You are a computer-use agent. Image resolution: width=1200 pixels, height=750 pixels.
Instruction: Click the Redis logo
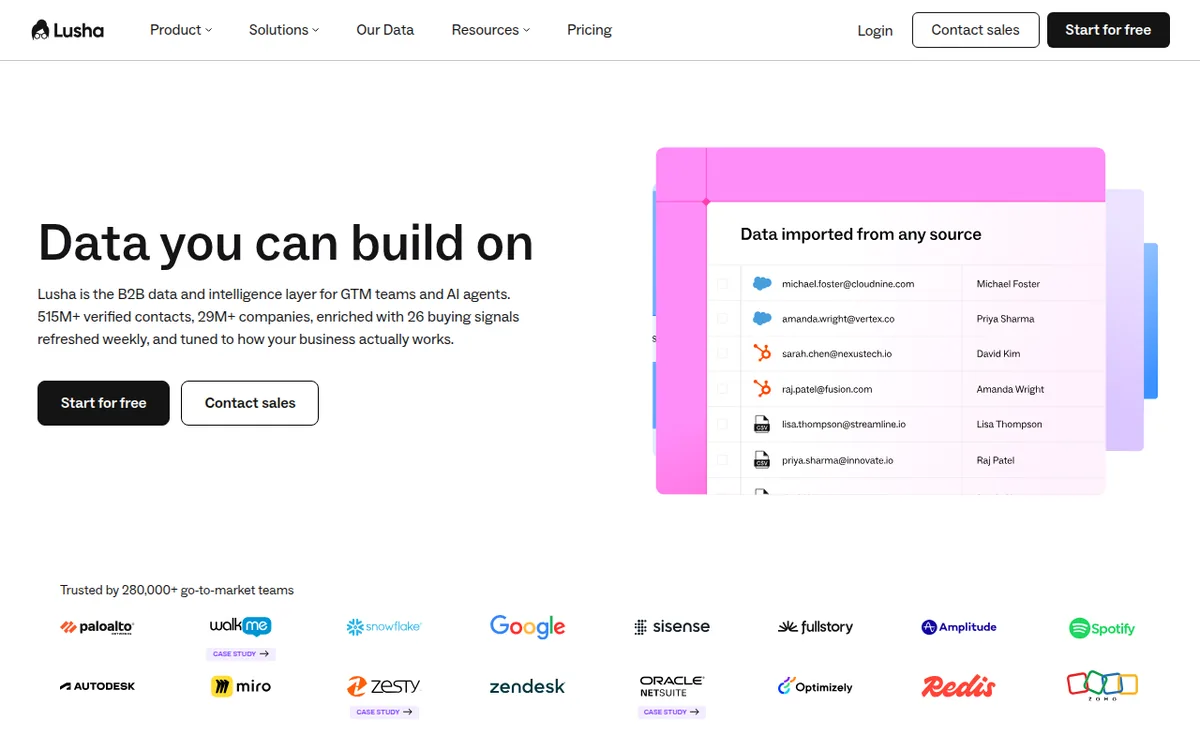pos(959,686)
